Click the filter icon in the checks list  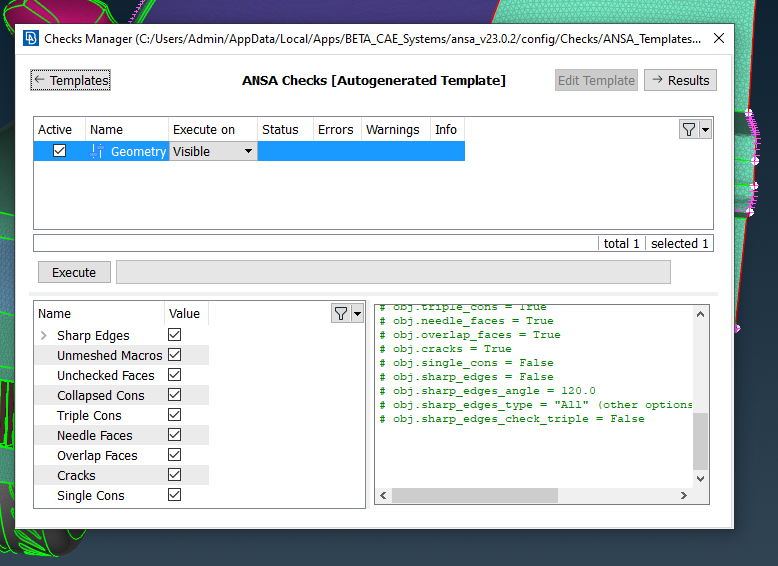click(x=689, y=130)
